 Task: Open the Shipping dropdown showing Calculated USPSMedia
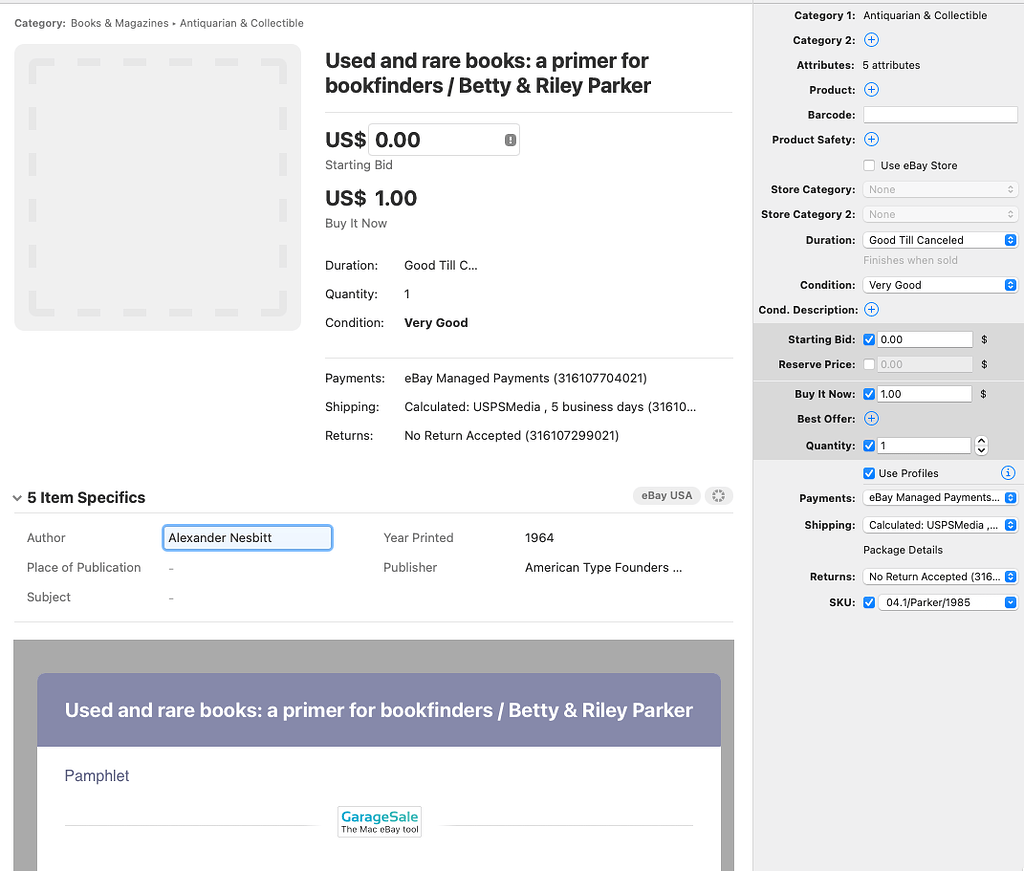[x=938, y=524]
